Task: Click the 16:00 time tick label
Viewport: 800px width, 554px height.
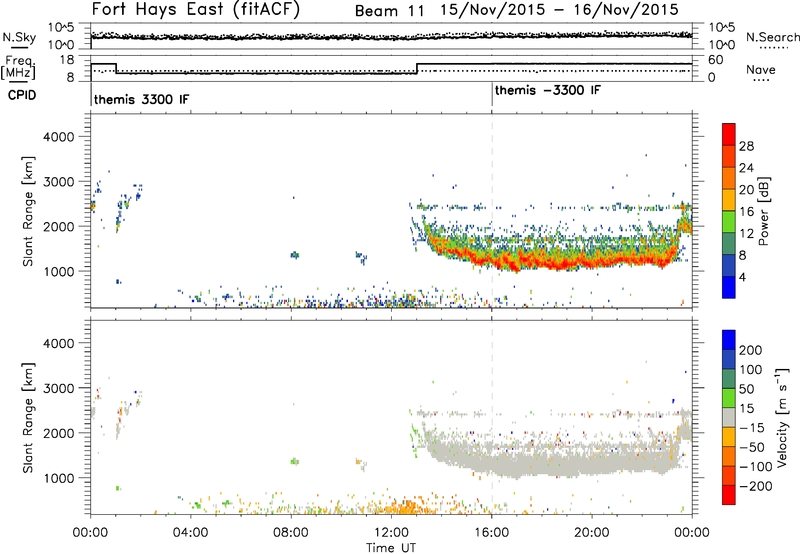Action: pyautogui.click(x=492, y=533)
